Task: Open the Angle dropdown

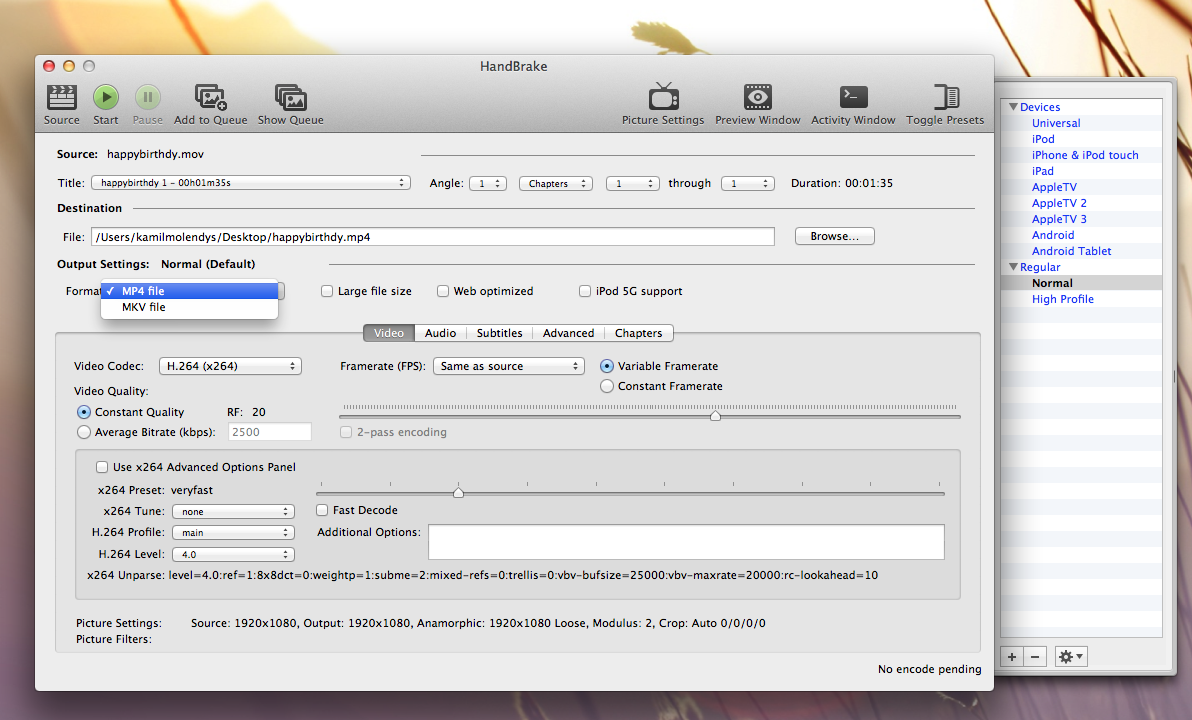Action: pos(488,183)
